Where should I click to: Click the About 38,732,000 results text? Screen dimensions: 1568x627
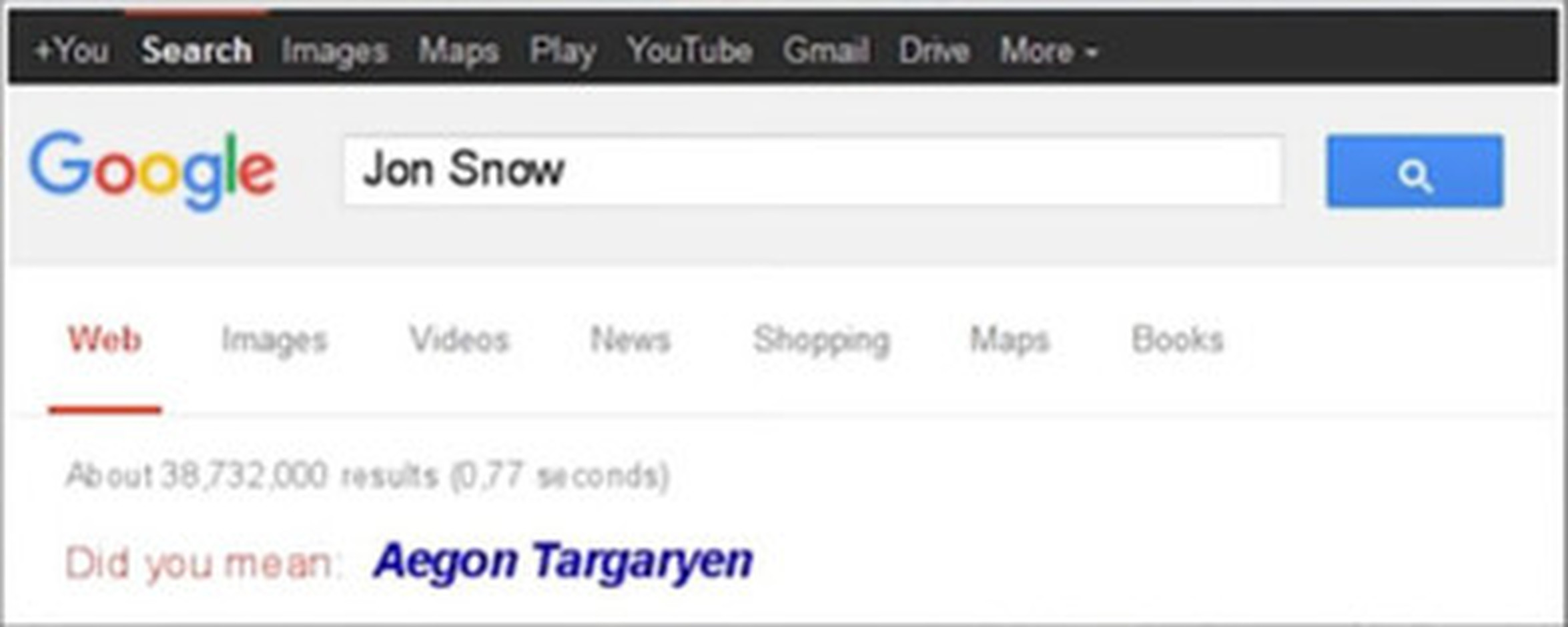point(367,476)
